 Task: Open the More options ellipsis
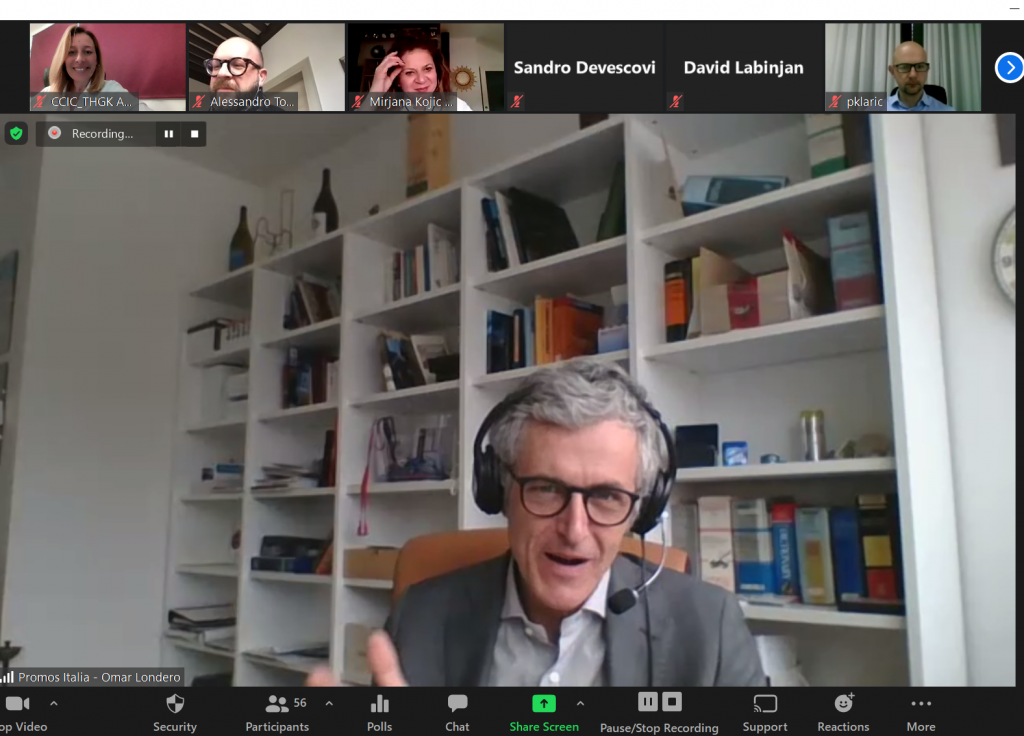tap(921, 712)
